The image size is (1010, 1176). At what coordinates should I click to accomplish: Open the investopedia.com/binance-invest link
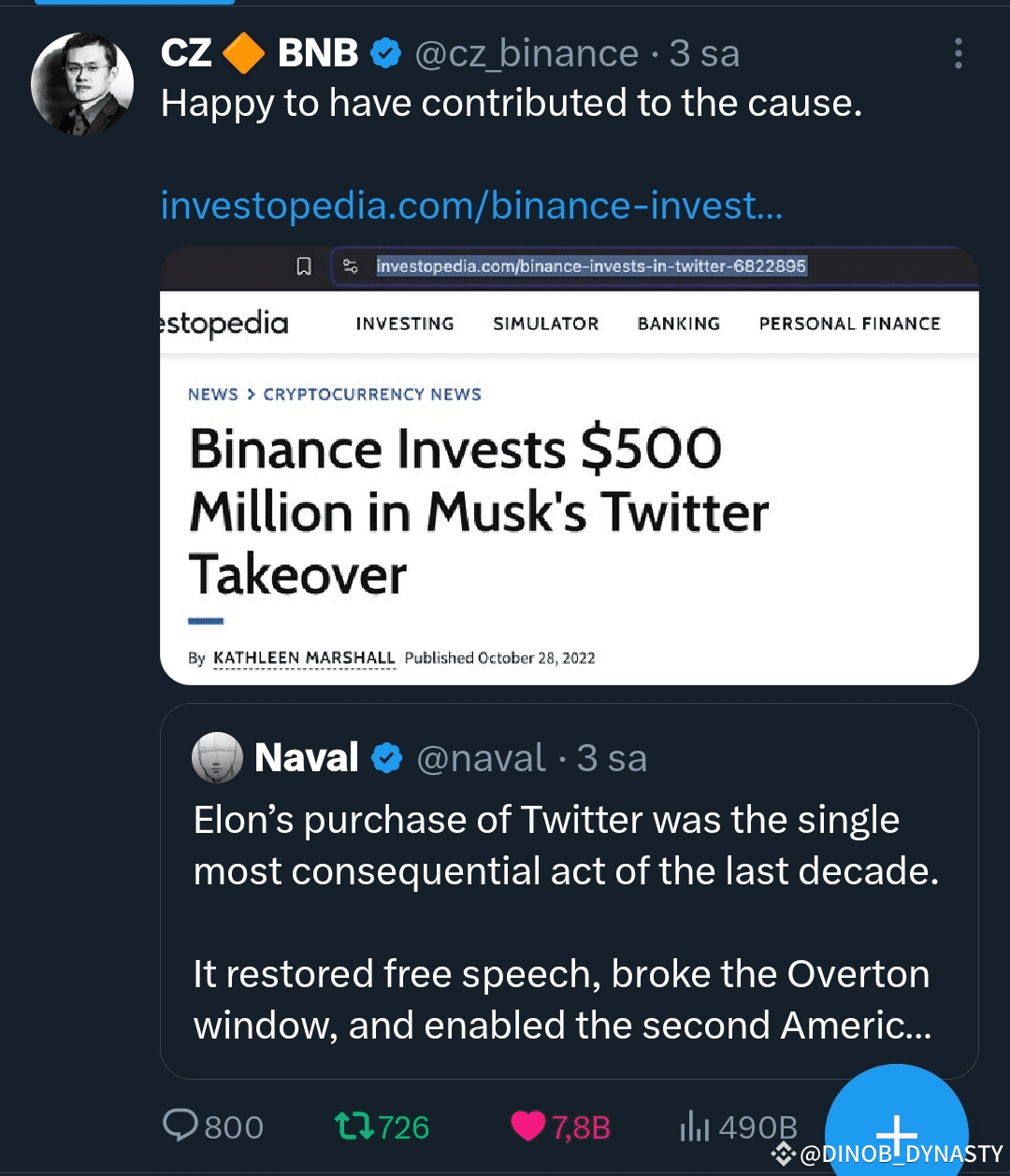(471, 205)
